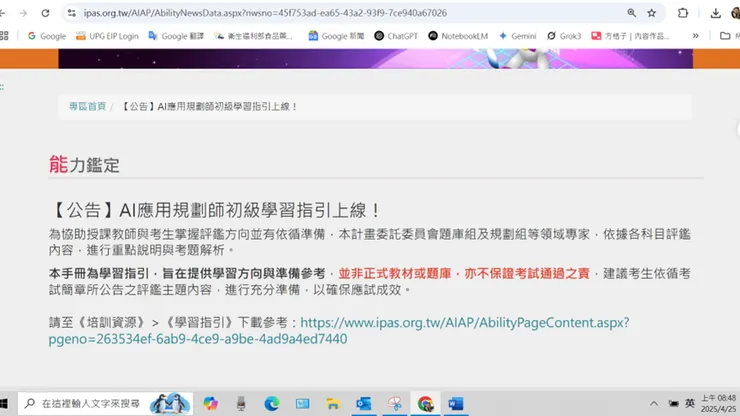
Task: Switch to Outlook on the taskbar
Action: coord(364,404)
